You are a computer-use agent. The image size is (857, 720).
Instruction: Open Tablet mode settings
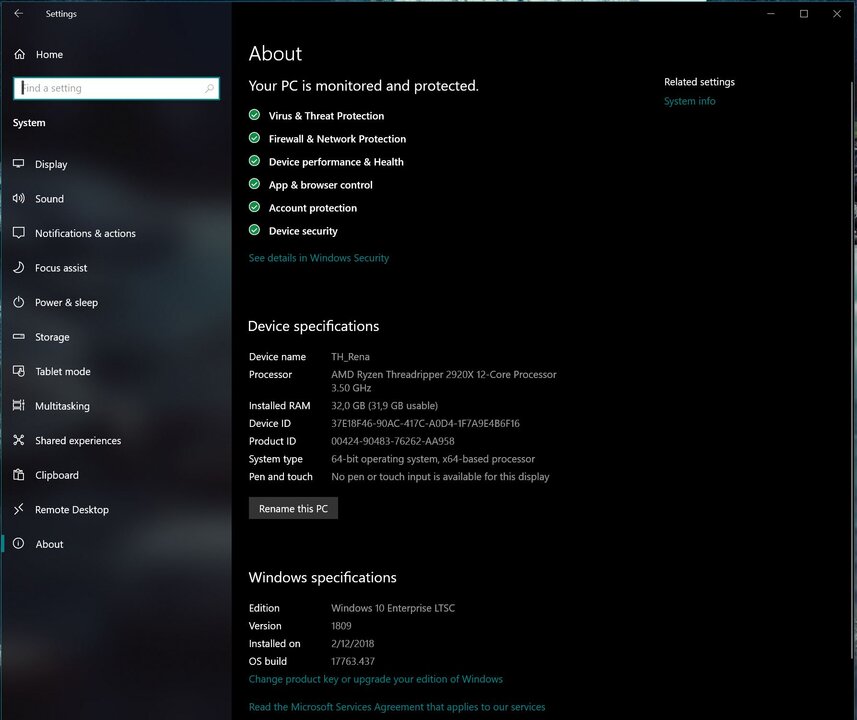115,371
